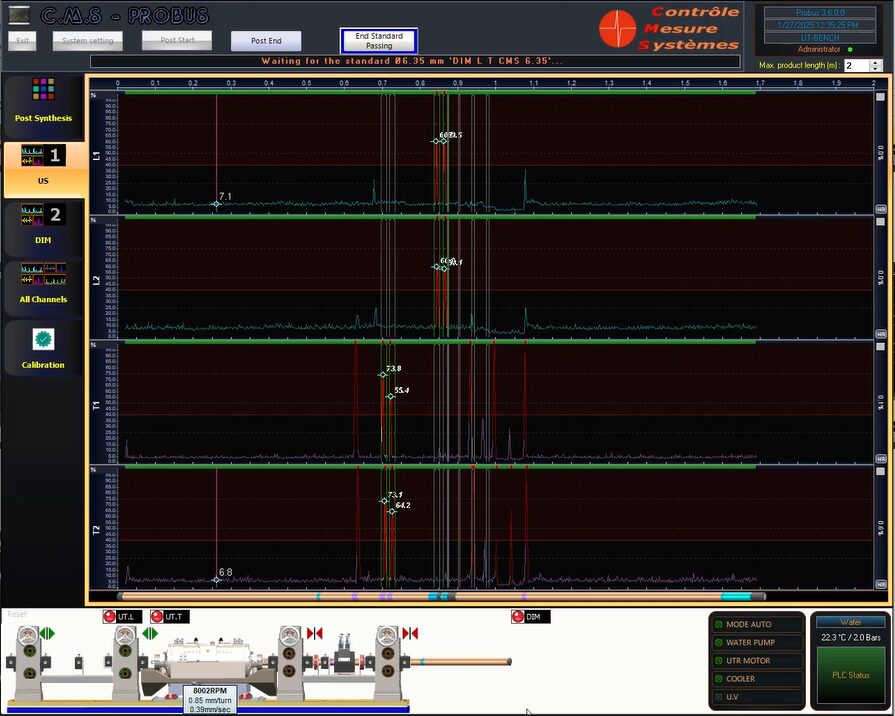Decrease the max product length value
The image size is (895, 716).
tap(876, 69)
